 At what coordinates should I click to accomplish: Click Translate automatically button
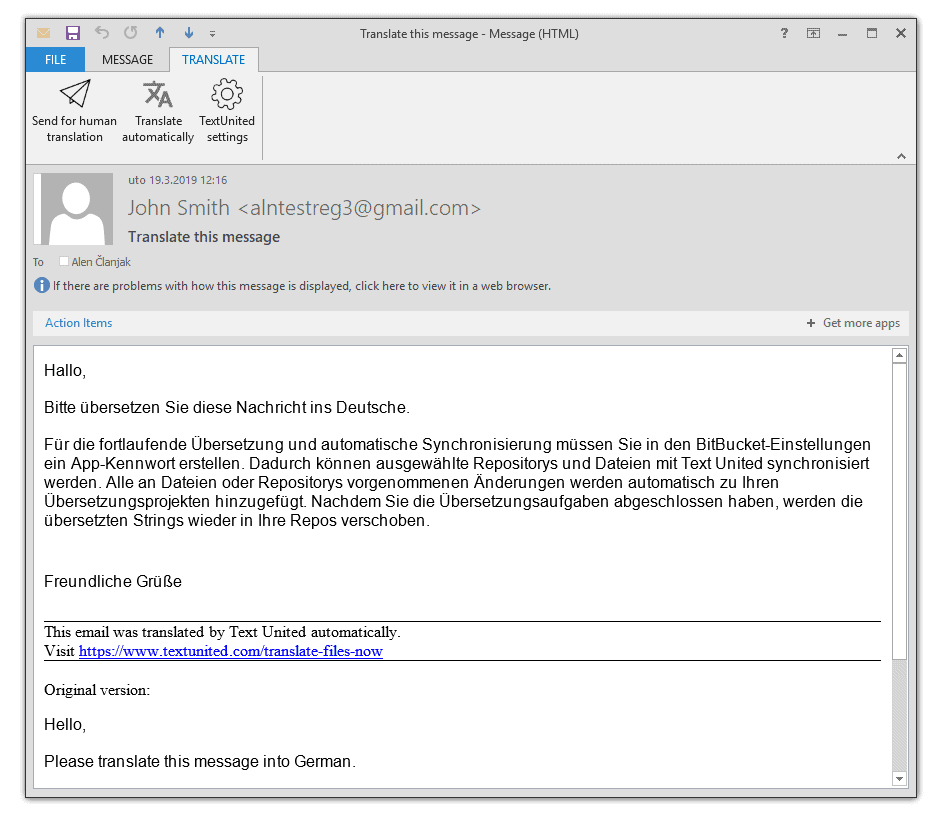(158, 112)
